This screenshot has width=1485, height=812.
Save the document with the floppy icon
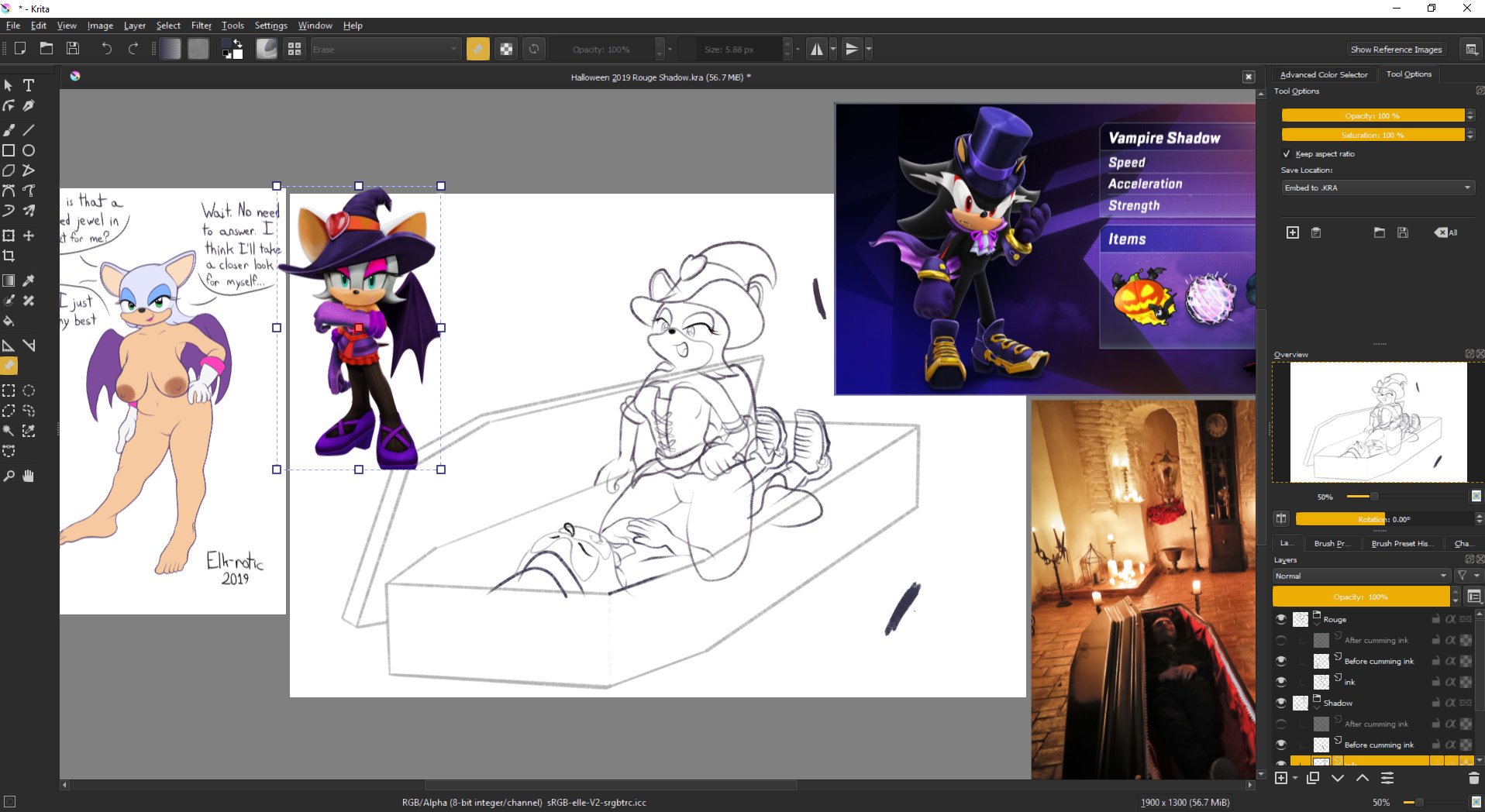(x=73, y=49)
